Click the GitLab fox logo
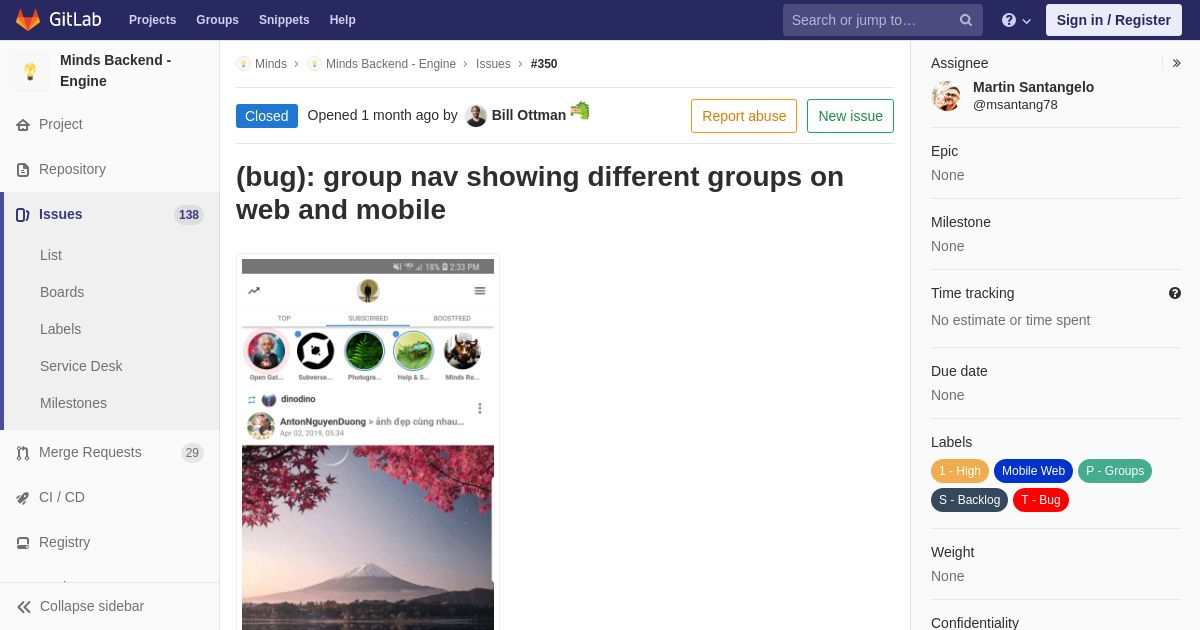This screenshot has height=630, width=1200. tap(28, 20)
